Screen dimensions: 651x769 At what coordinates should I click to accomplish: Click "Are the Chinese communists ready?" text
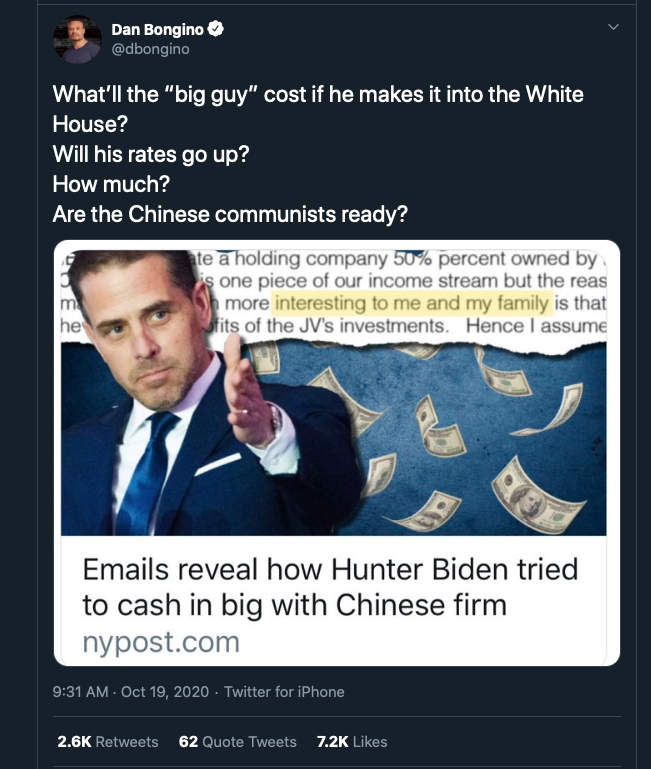(x=230, y=216)
